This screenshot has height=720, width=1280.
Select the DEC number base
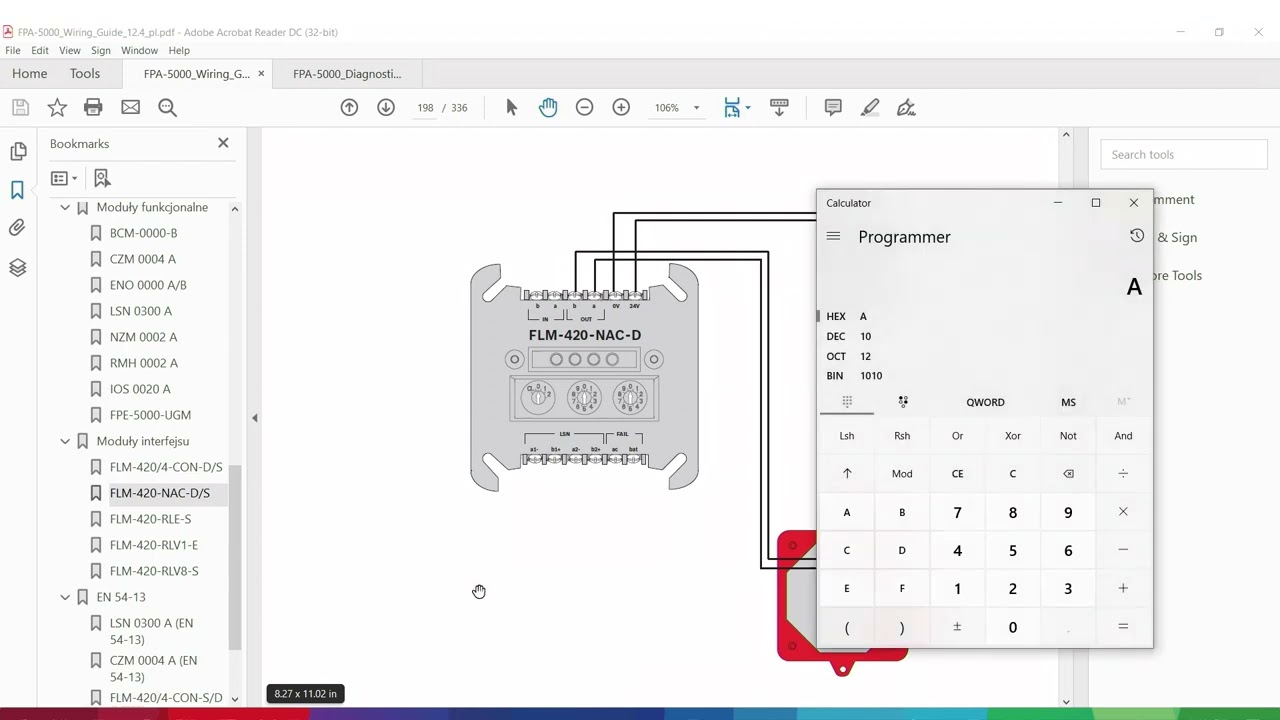(x=984, y=336)
